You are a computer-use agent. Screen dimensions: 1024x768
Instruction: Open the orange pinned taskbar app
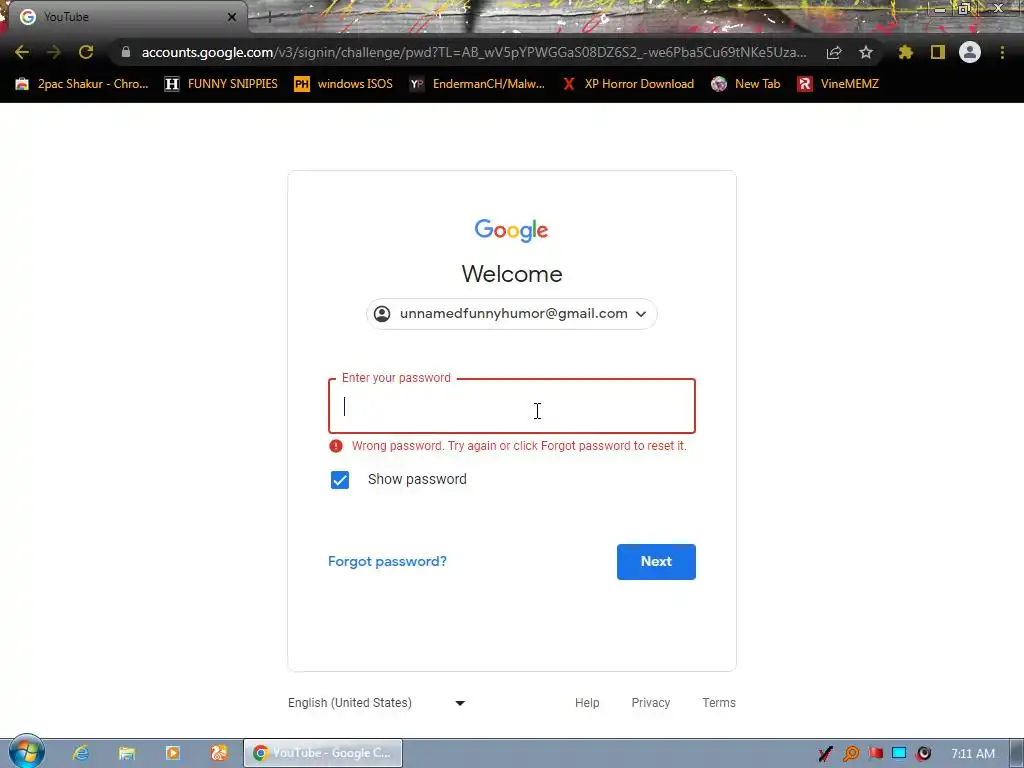point(219,753)
